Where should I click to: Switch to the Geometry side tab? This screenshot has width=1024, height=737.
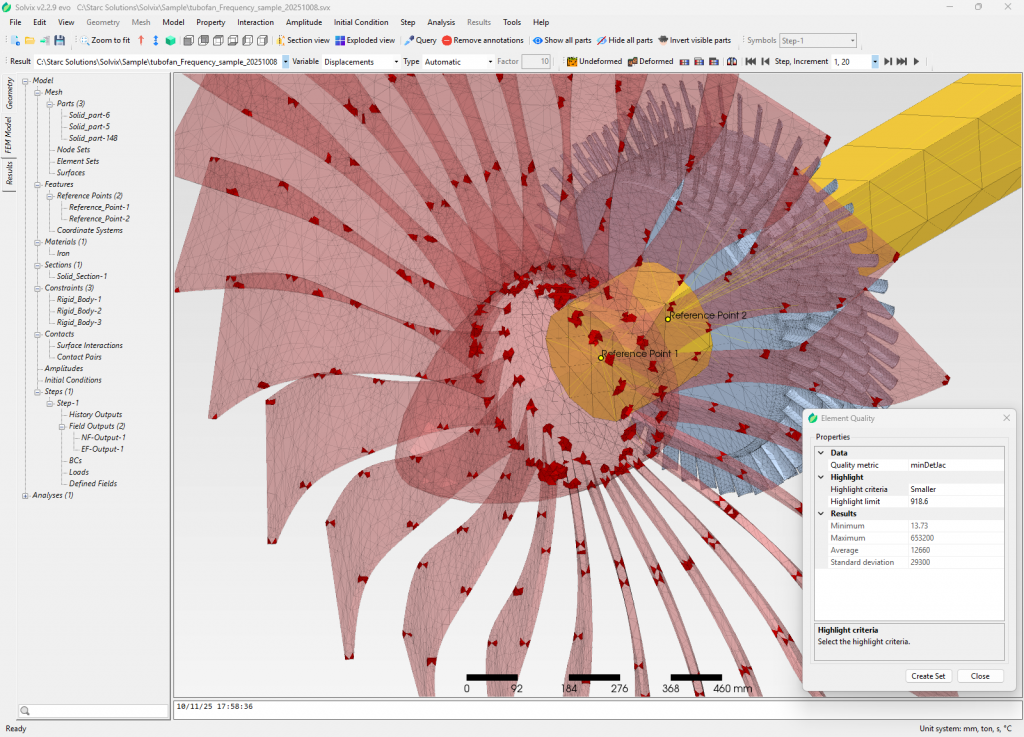point(10,93)
